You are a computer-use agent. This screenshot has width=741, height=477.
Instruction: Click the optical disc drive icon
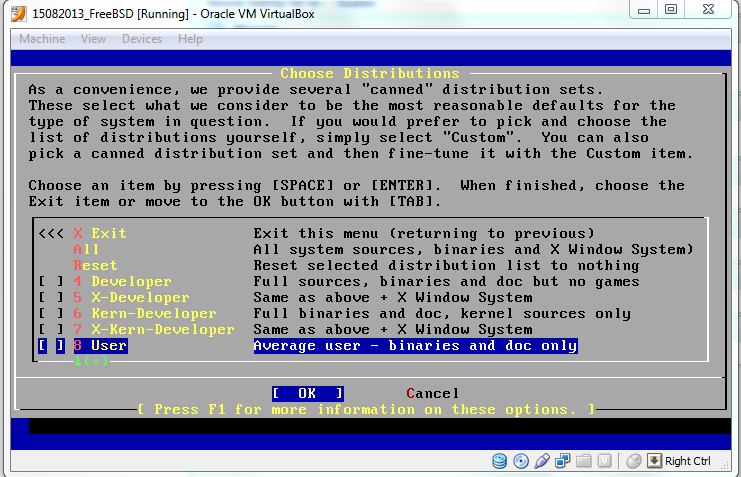pyautogui.click(x=520, y=461)
